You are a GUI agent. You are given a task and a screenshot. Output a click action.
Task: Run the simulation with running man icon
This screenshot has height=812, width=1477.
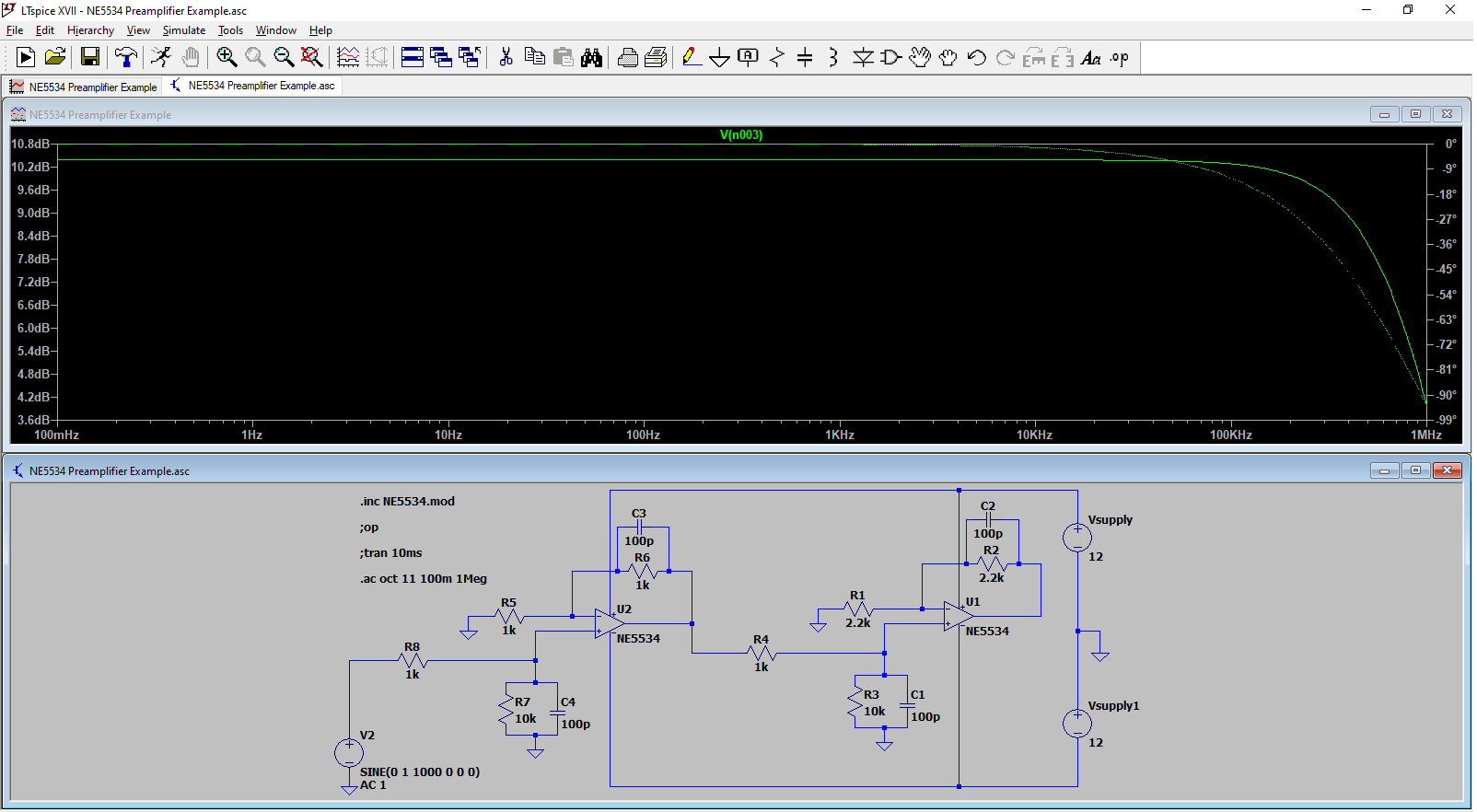pyautogui.click(x=161, y=57)
